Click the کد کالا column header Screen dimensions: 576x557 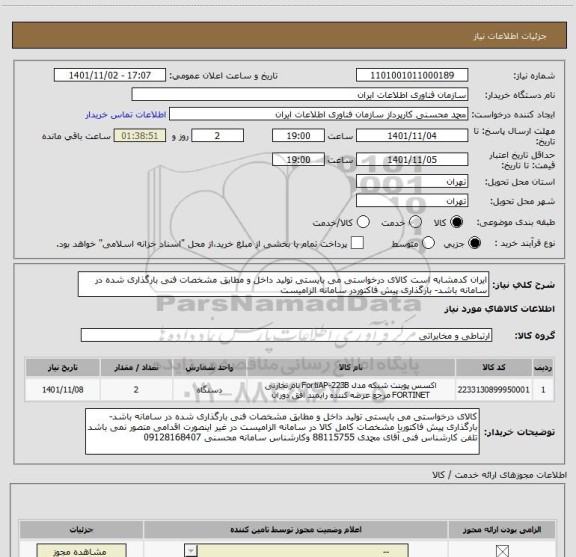pos(494,367)
